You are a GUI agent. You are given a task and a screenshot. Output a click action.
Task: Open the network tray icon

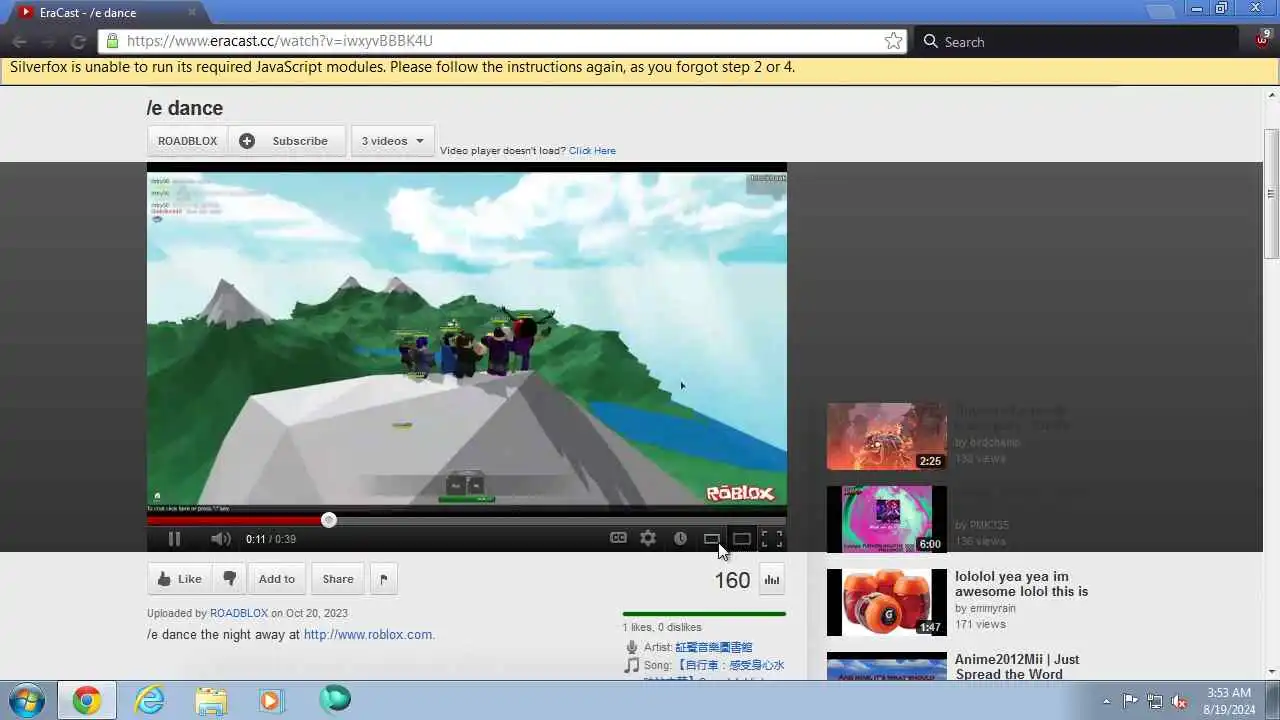pyautogui.click(x=1155, y=701)
